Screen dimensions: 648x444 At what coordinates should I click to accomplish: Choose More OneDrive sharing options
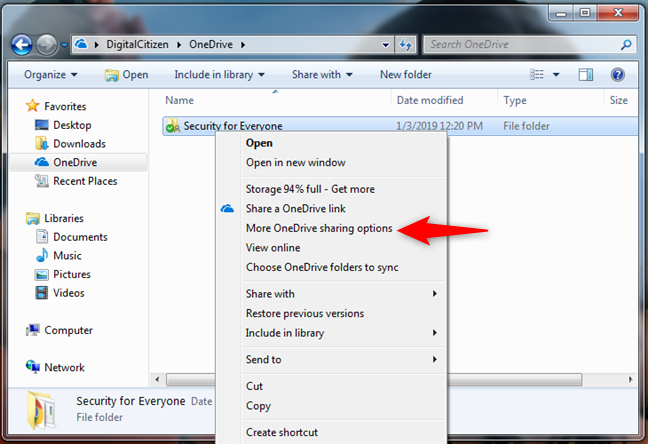[319, 228]
